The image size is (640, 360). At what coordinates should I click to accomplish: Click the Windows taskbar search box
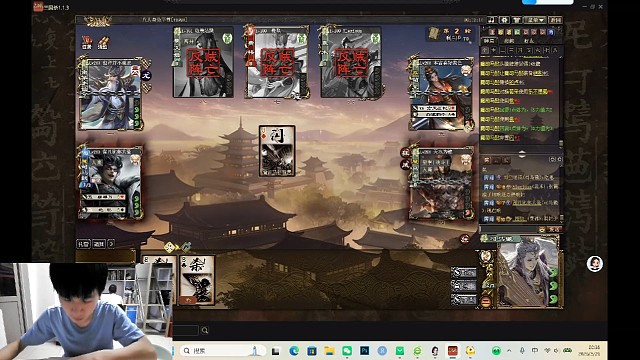222,351
